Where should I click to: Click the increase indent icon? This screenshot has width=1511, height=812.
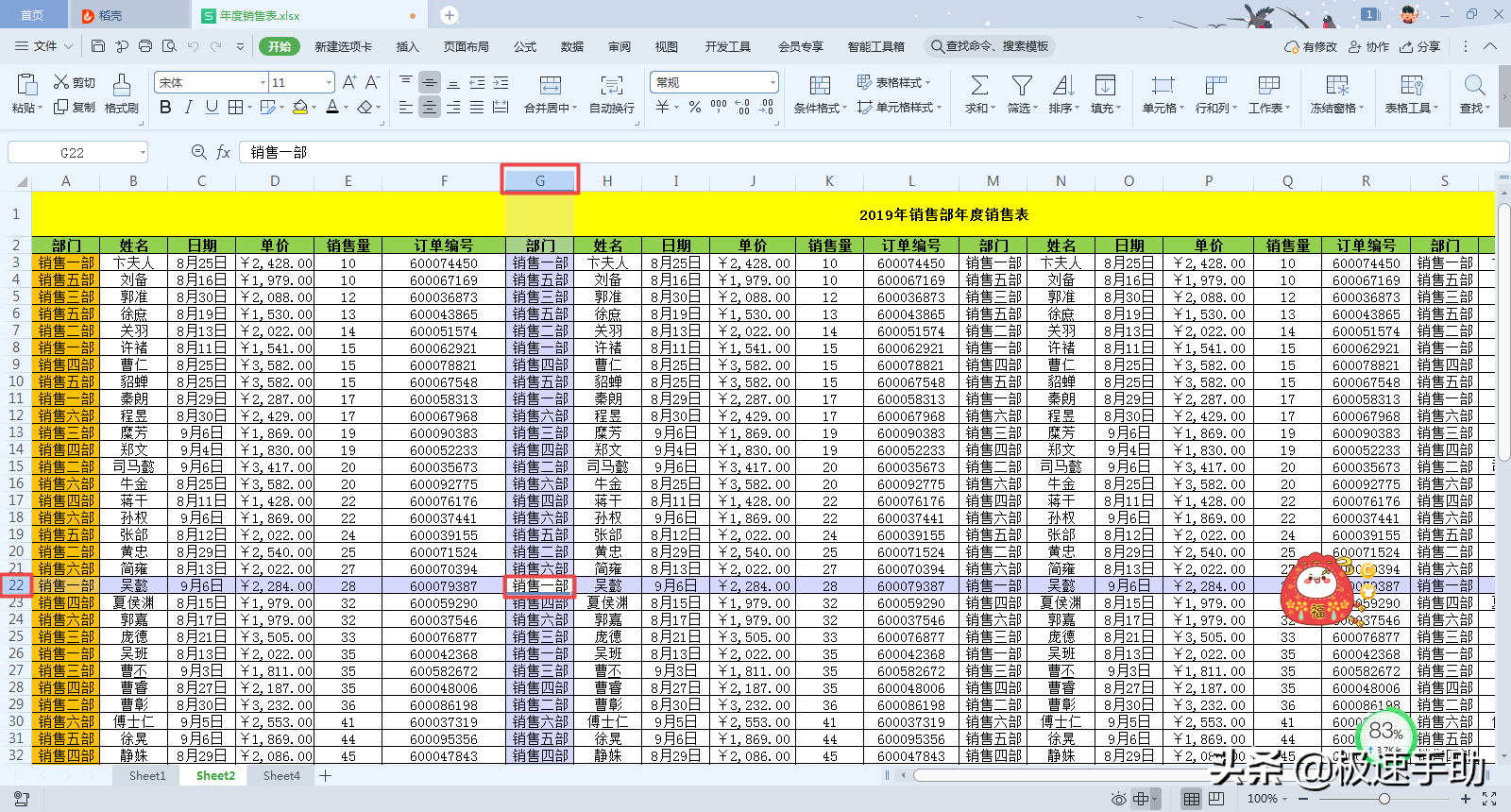(501, 82)
